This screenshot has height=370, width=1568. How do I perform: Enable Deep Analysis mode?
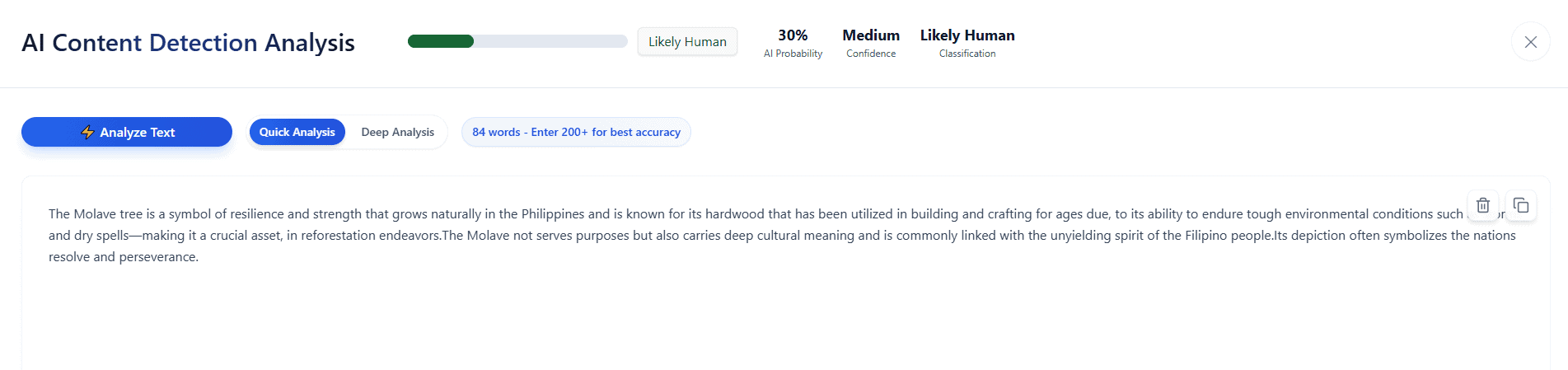397,132
